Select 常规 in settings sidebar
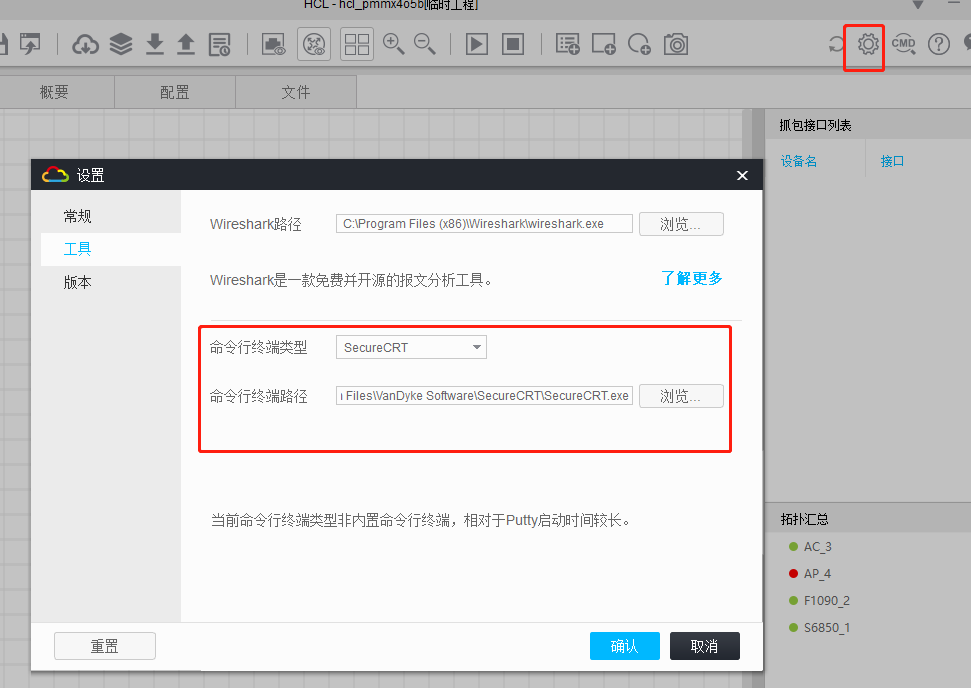 click(x=77, y=216)
